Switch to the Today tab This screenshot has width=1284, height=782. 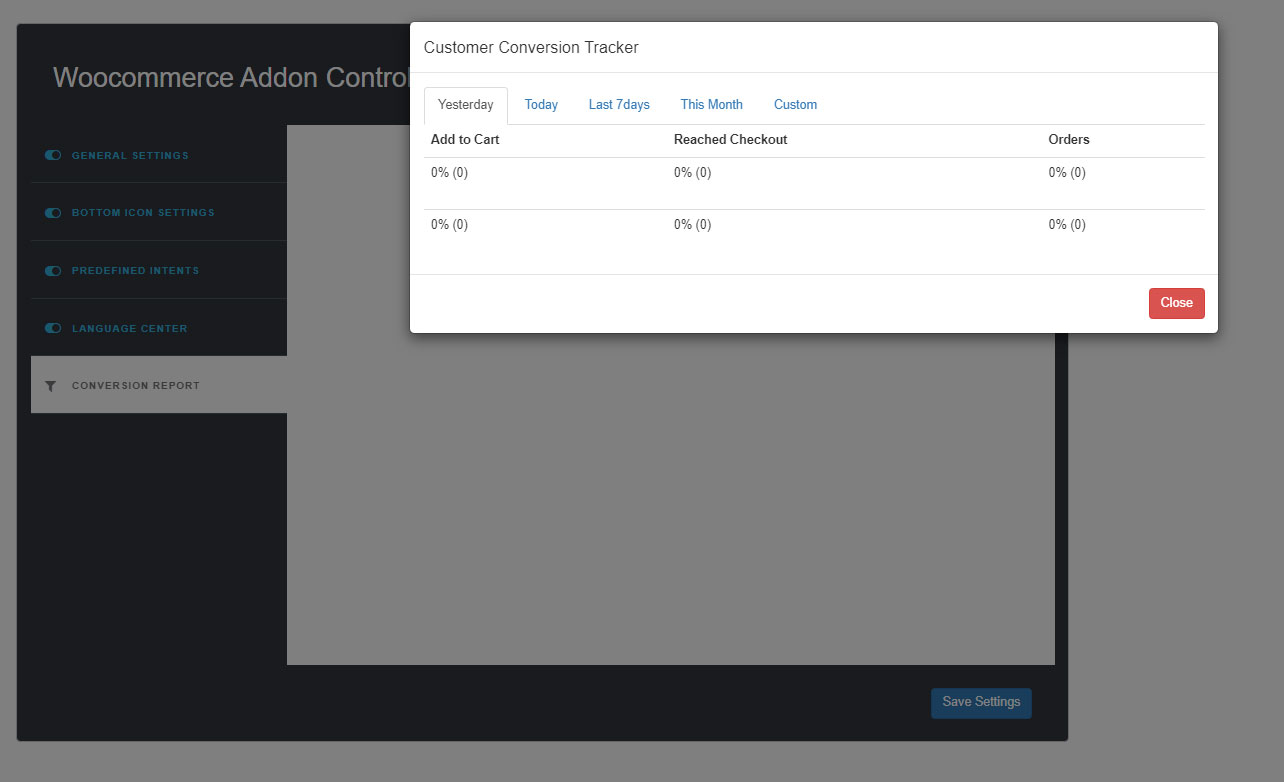point(541,105)
